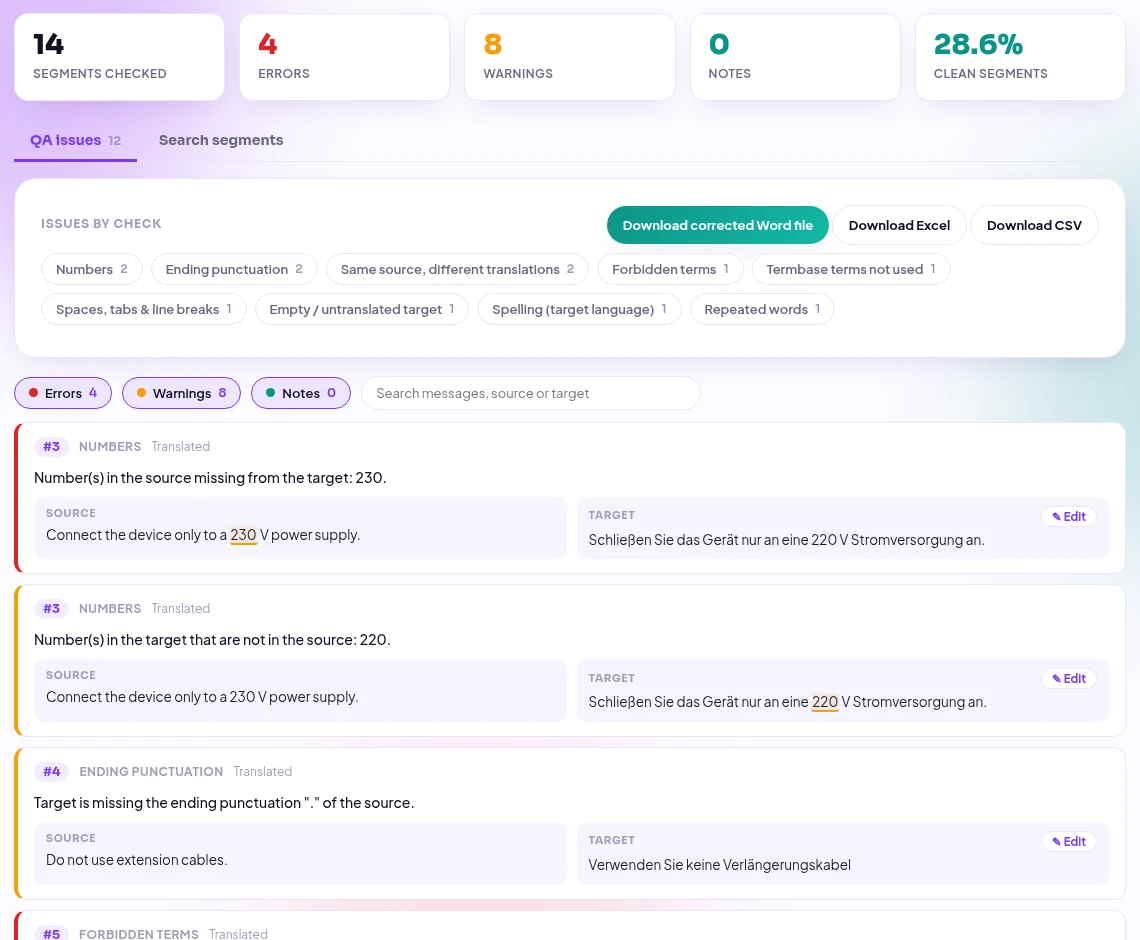This screenshot has height=940, width=1140.
Task: Select the Warnings summary card
Action: 570,57
